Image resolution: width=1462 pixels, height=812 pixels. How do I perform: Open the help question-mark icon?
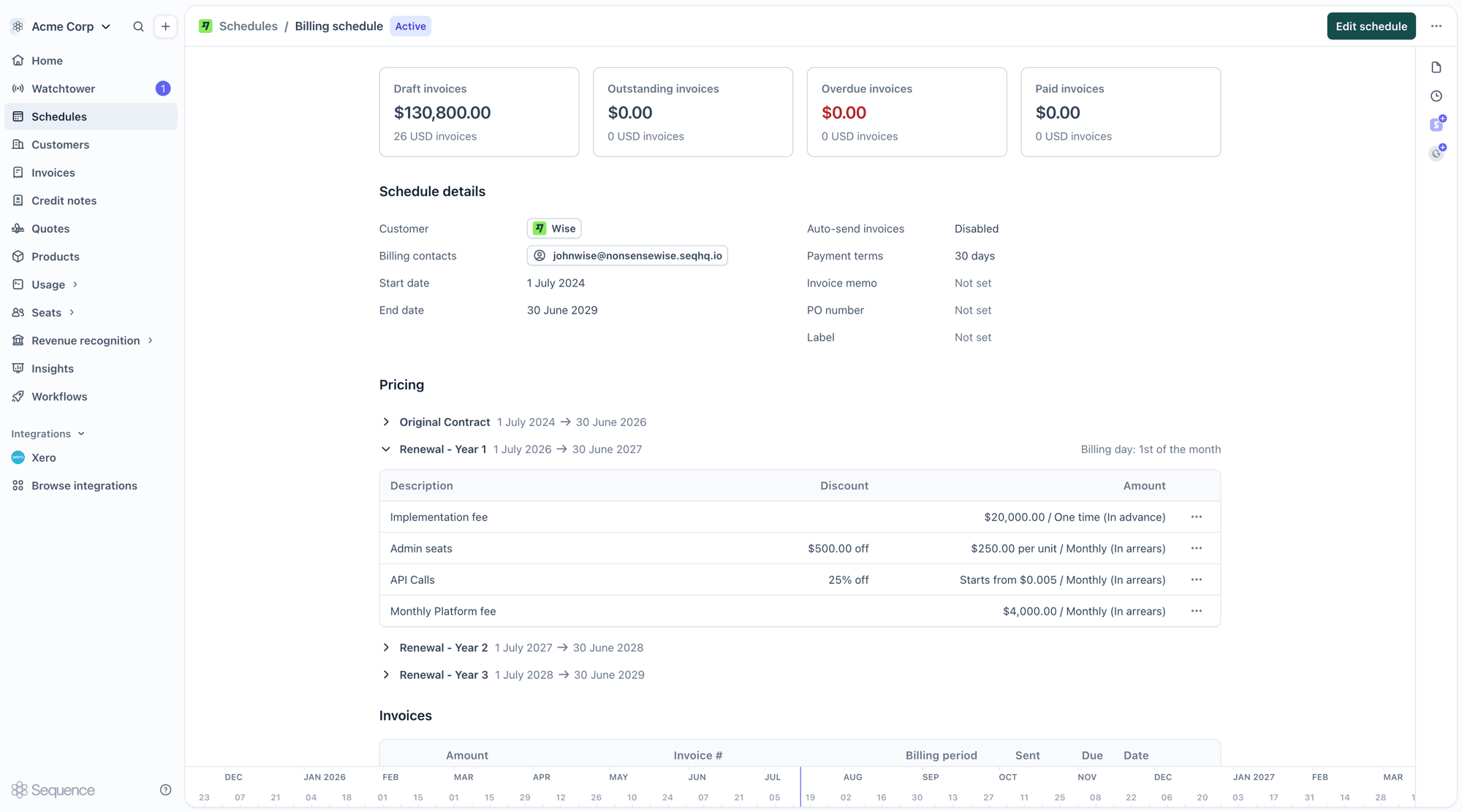[x=166, y=790]
